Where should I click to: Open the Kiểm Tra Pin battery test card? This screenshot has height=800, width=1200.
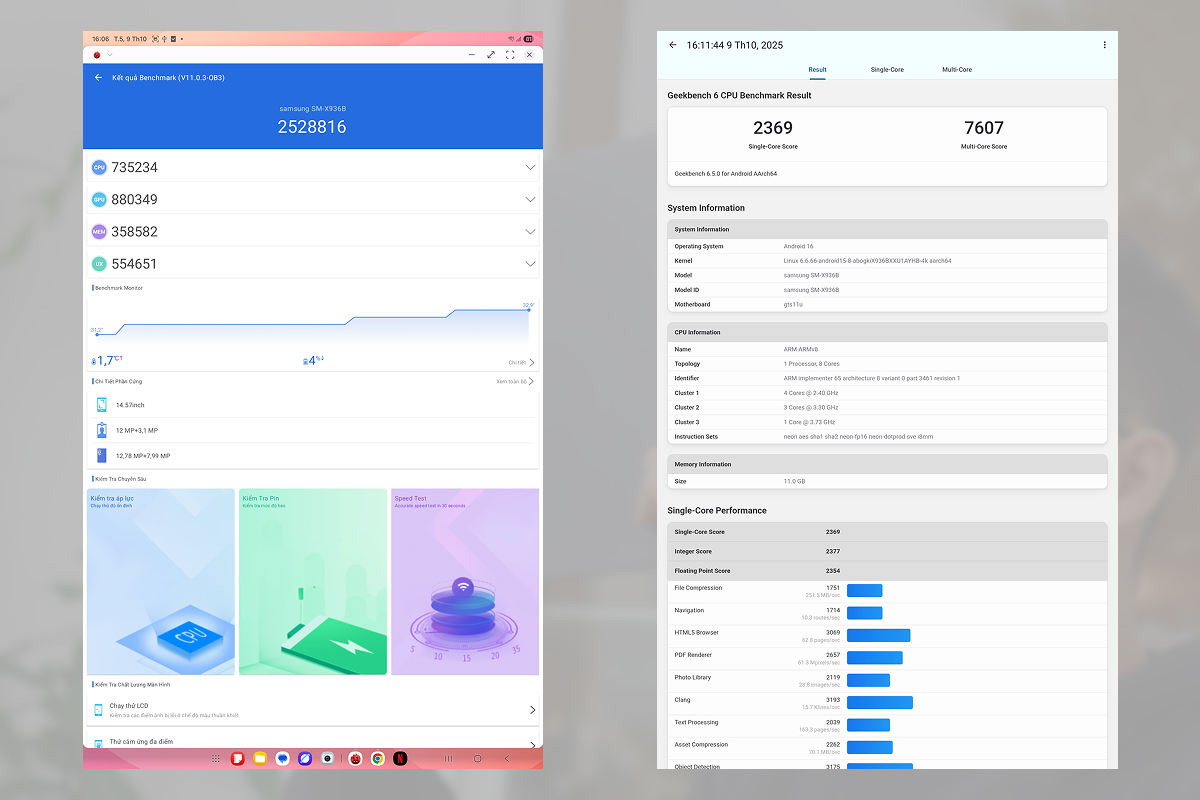[x=313, y=581]
